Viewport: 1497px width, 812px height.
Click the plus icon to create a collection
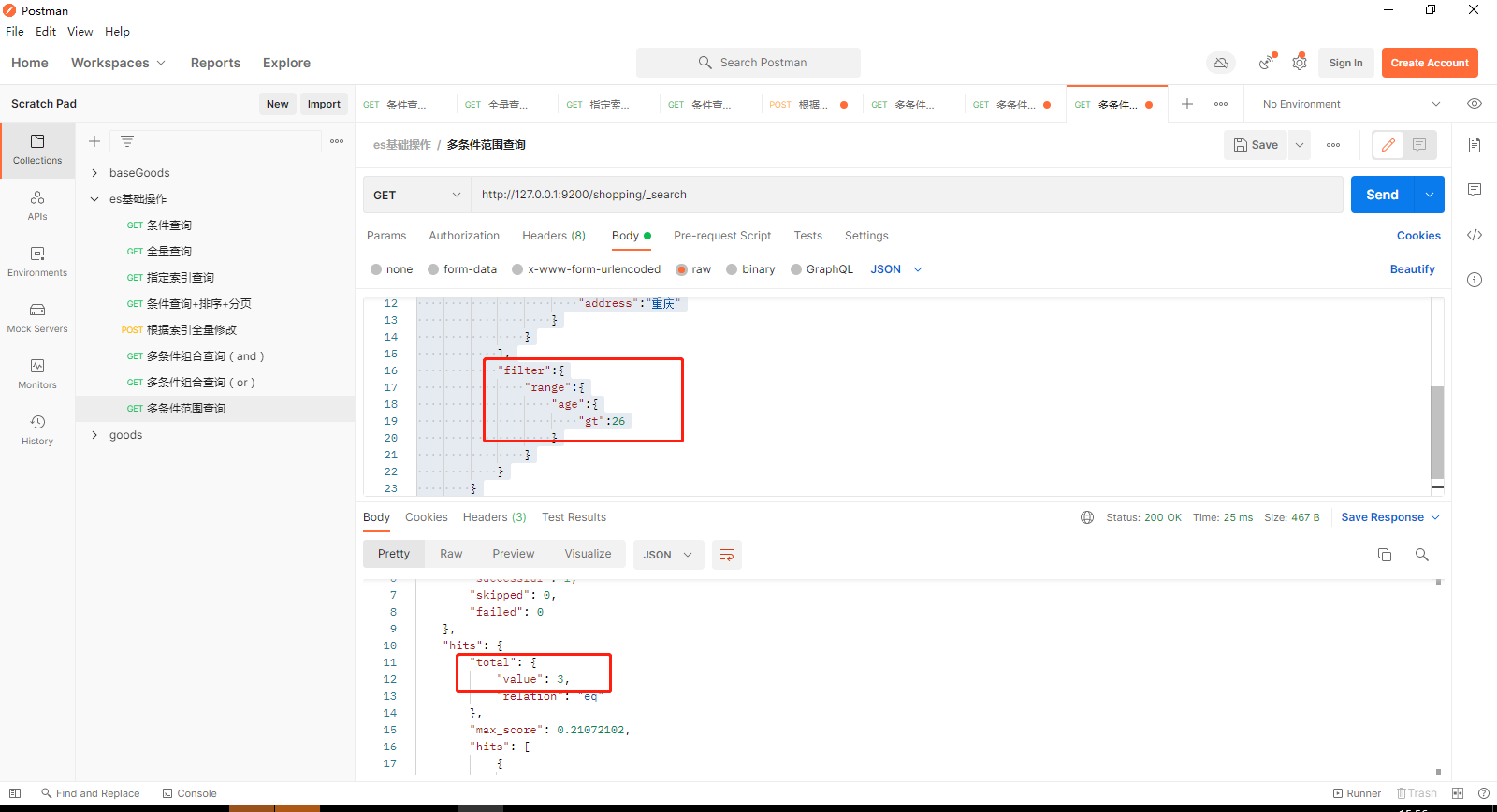coord(94,141)
